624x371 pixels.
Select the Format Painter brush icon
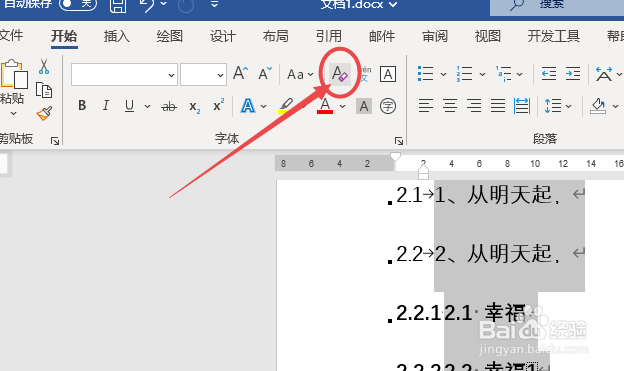[x=44, y=113]
